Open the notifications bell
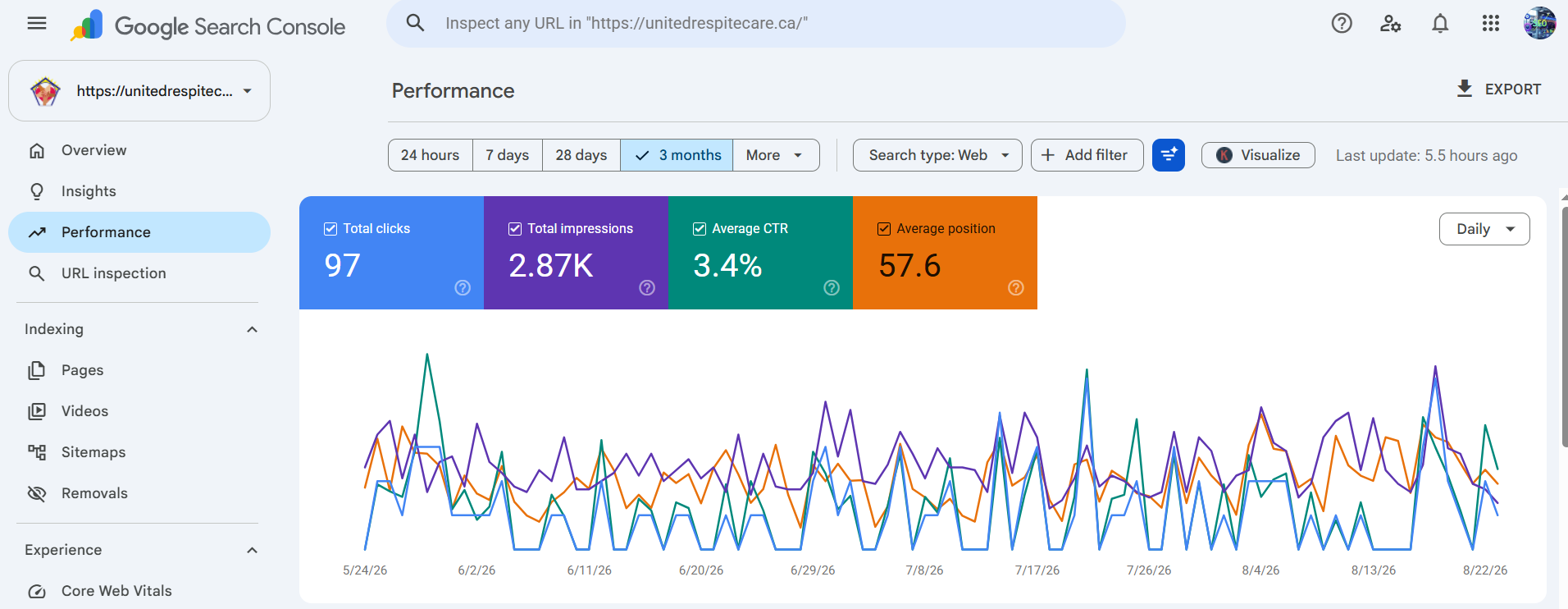1568x609 pixels. [1440, 23]
